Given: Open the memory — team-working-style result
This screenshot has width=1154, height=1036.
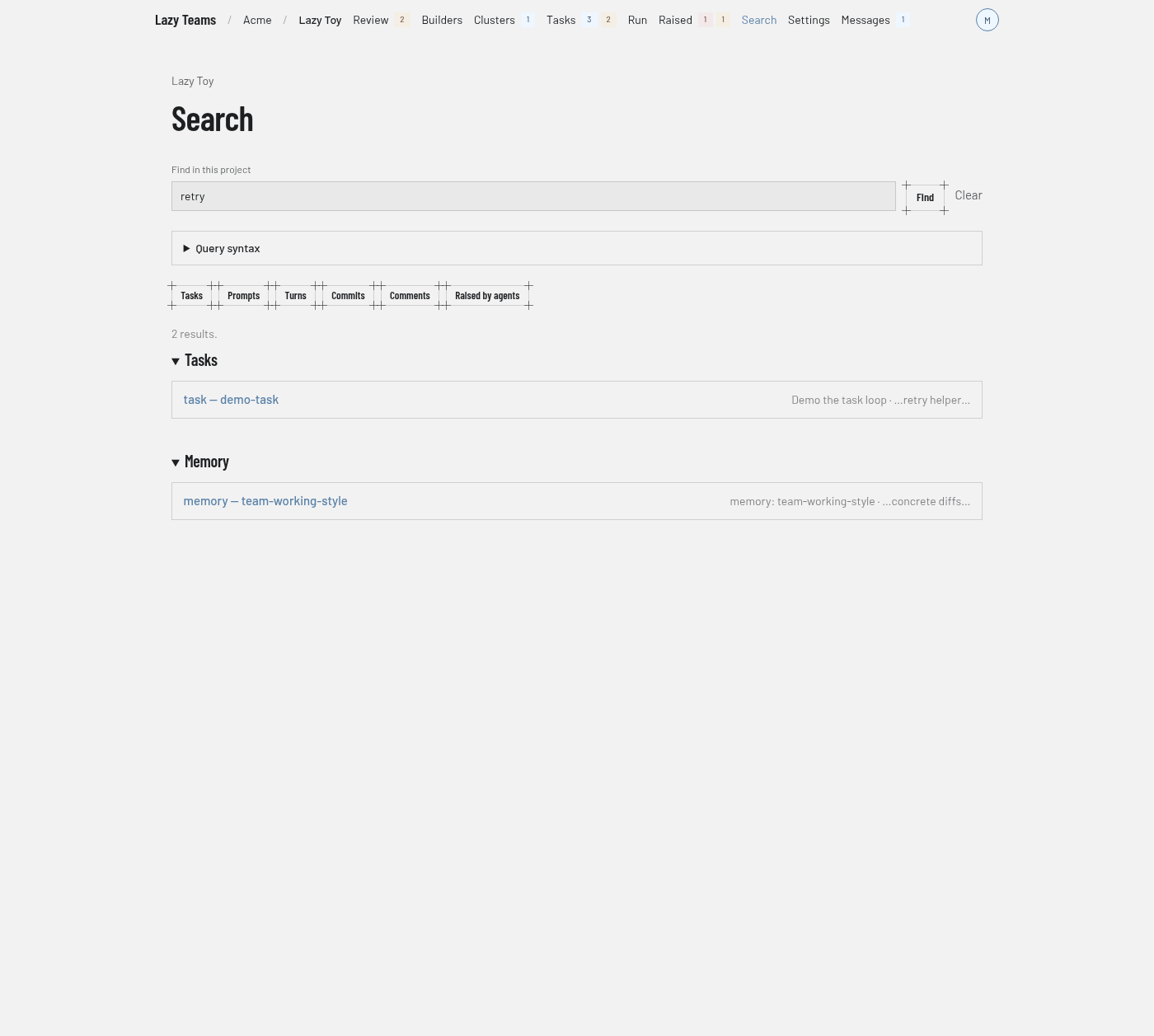Looking at the screenshot, I should (265, 501).
